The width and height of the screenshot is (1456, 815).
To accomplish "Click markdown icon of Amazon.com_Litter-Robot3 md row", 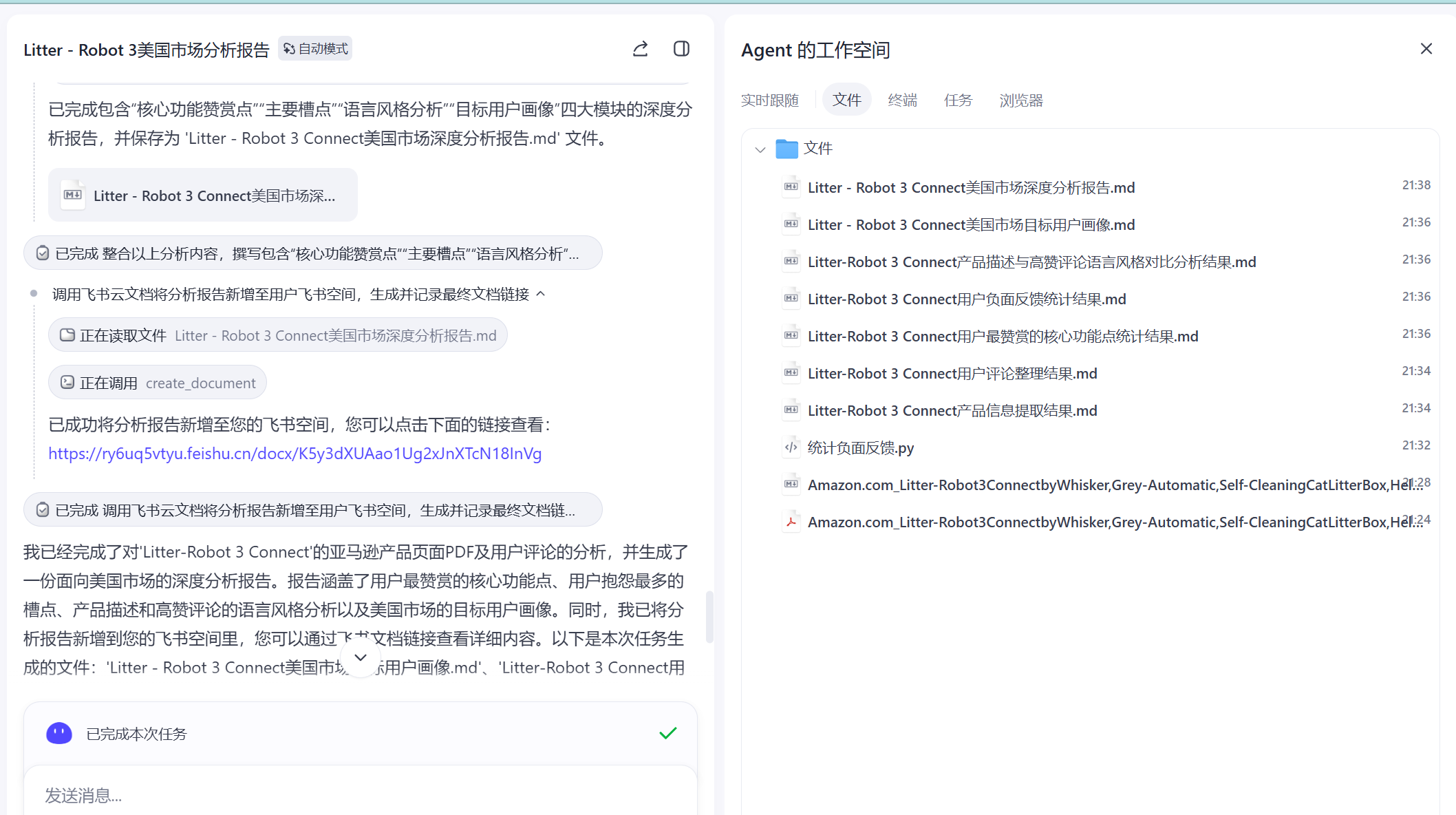I will pos(791,485).
